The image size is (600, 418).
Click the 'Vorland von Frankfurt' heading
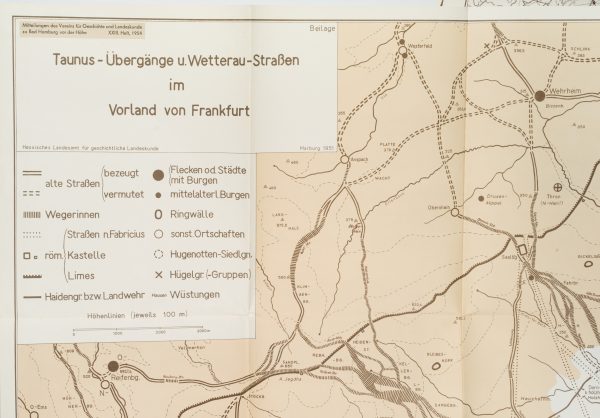(177, 109)
